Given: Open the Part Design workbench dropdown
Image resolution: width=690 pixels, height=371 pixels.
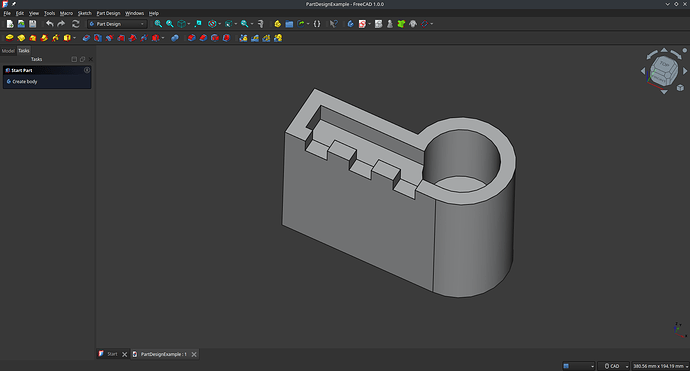Looking at the screenshot, I should (x=117, y=24).
